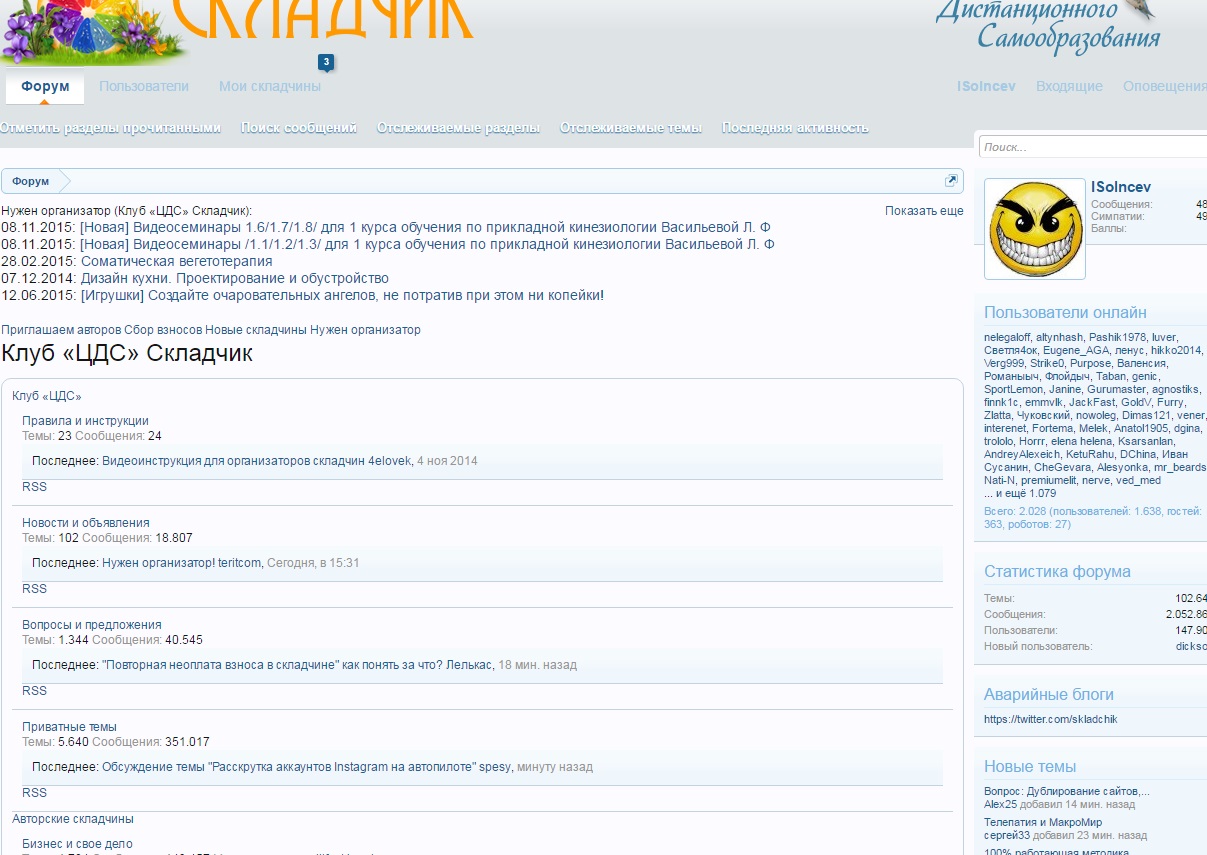Open Последняя активность link
This screenshot has height=855, width=1207.
click(x=795, y=128)
